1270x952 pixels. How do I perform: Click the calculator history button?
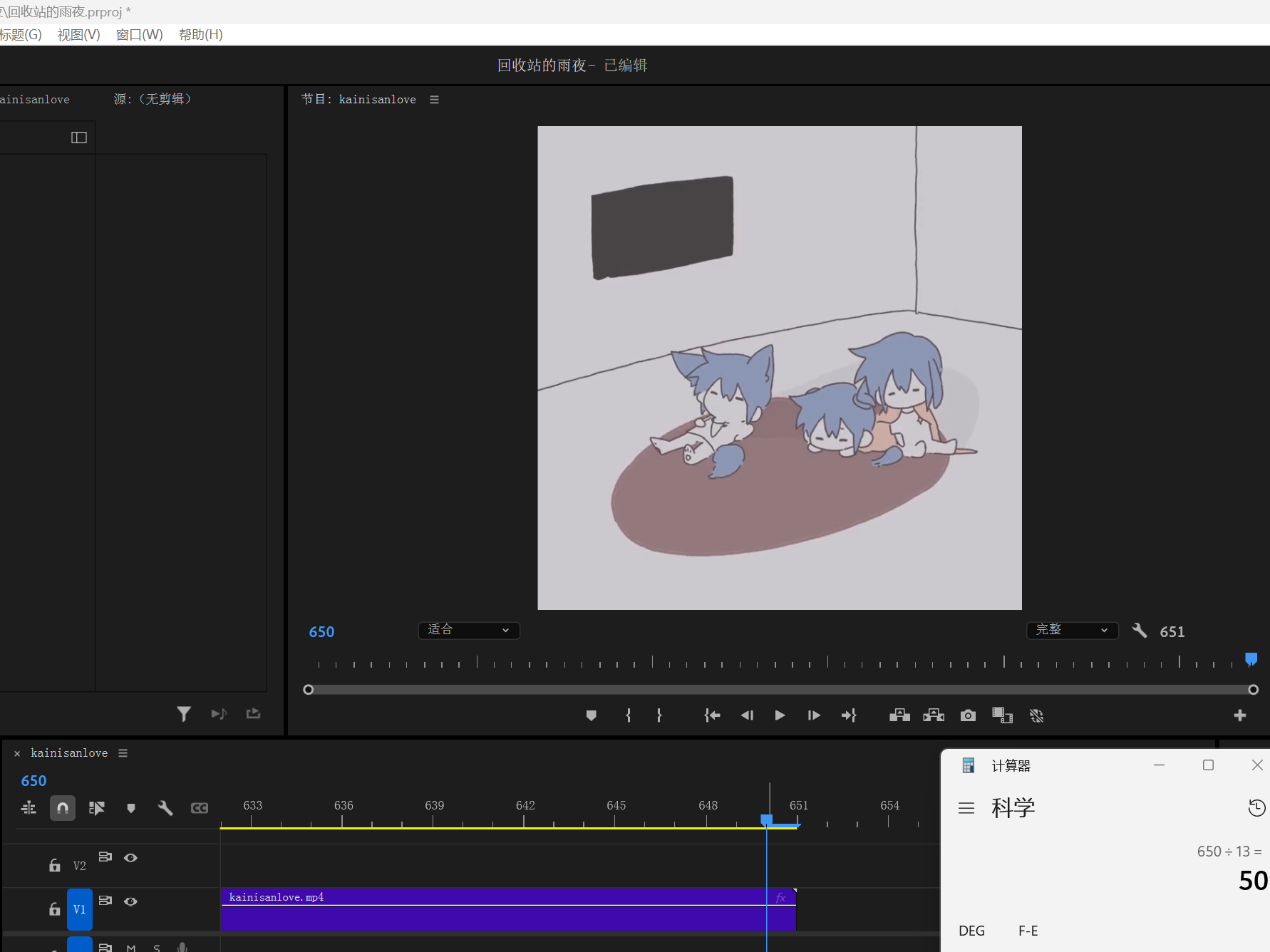[x=1256, y=807]
